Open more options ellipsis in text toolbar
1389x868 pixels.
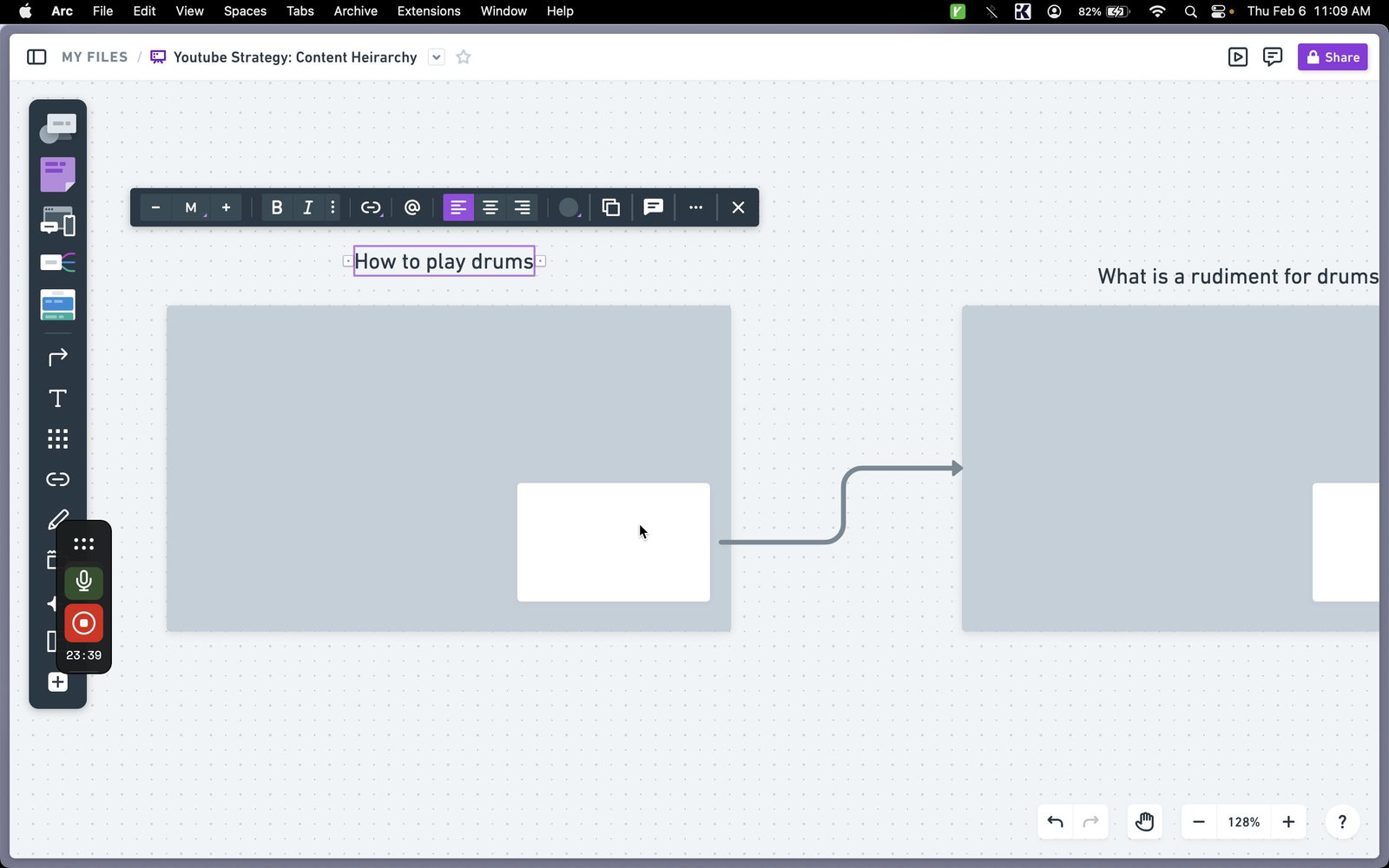[x=695, y=207]
